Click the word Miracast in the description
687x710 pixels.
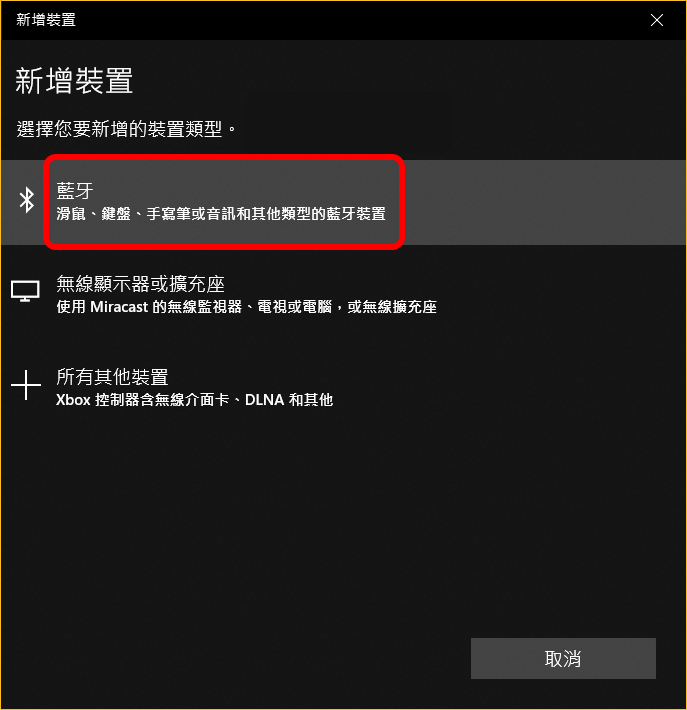pos(119,307)
